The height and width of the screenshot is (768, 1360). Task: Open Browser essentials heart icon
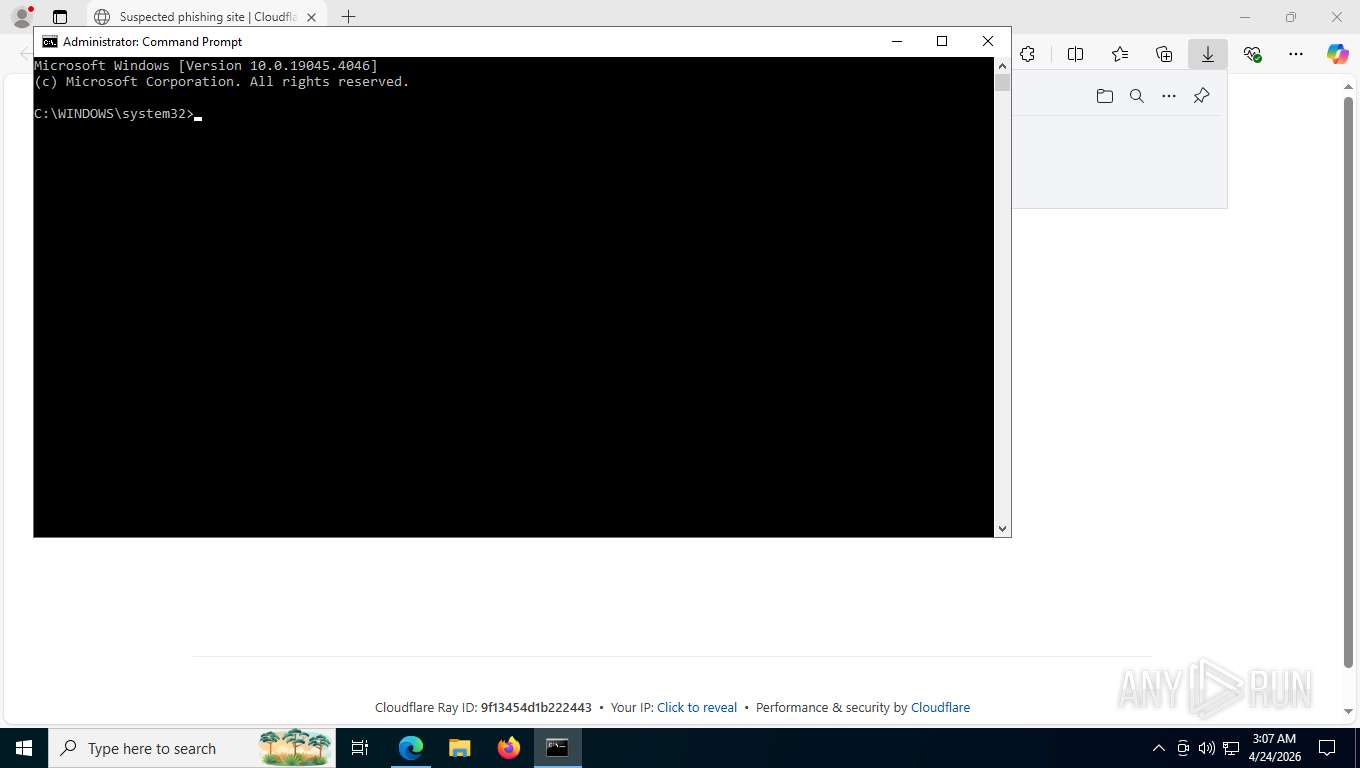(x=1252, y=54)
